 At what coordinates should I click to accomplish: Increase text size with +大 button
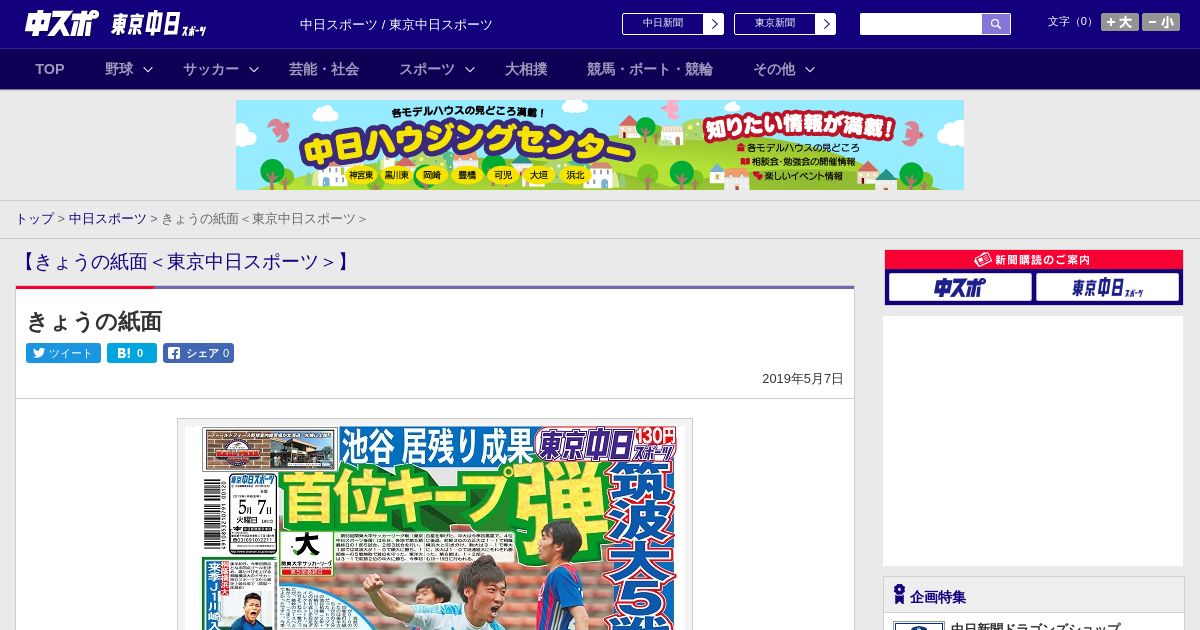pos(1120,22)
